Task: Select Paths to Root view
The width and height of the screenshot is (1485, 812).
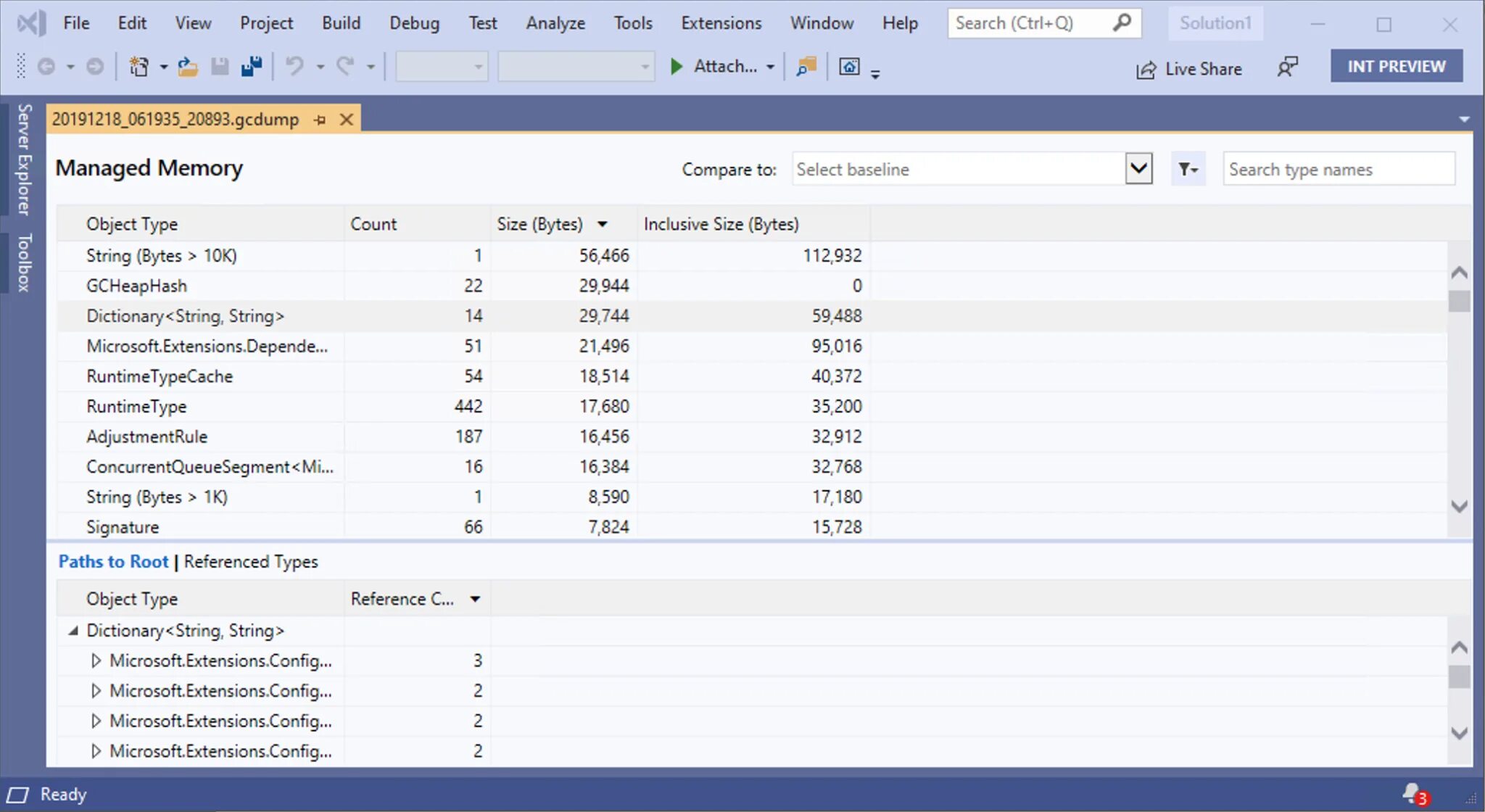Action: (113, 561)
